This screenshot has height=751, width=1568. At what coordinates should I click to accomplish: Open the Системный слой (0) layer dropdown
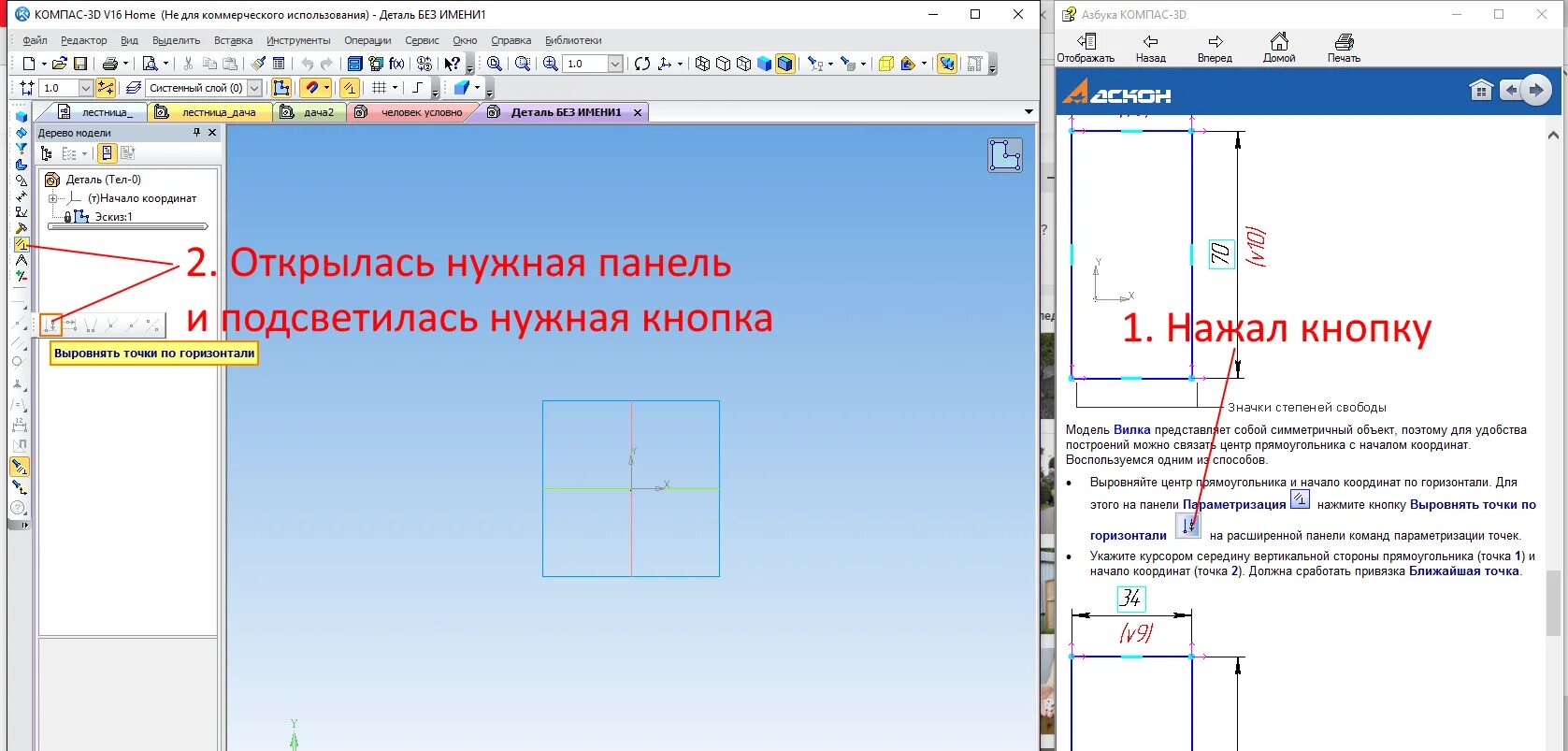tap(253, 88)
